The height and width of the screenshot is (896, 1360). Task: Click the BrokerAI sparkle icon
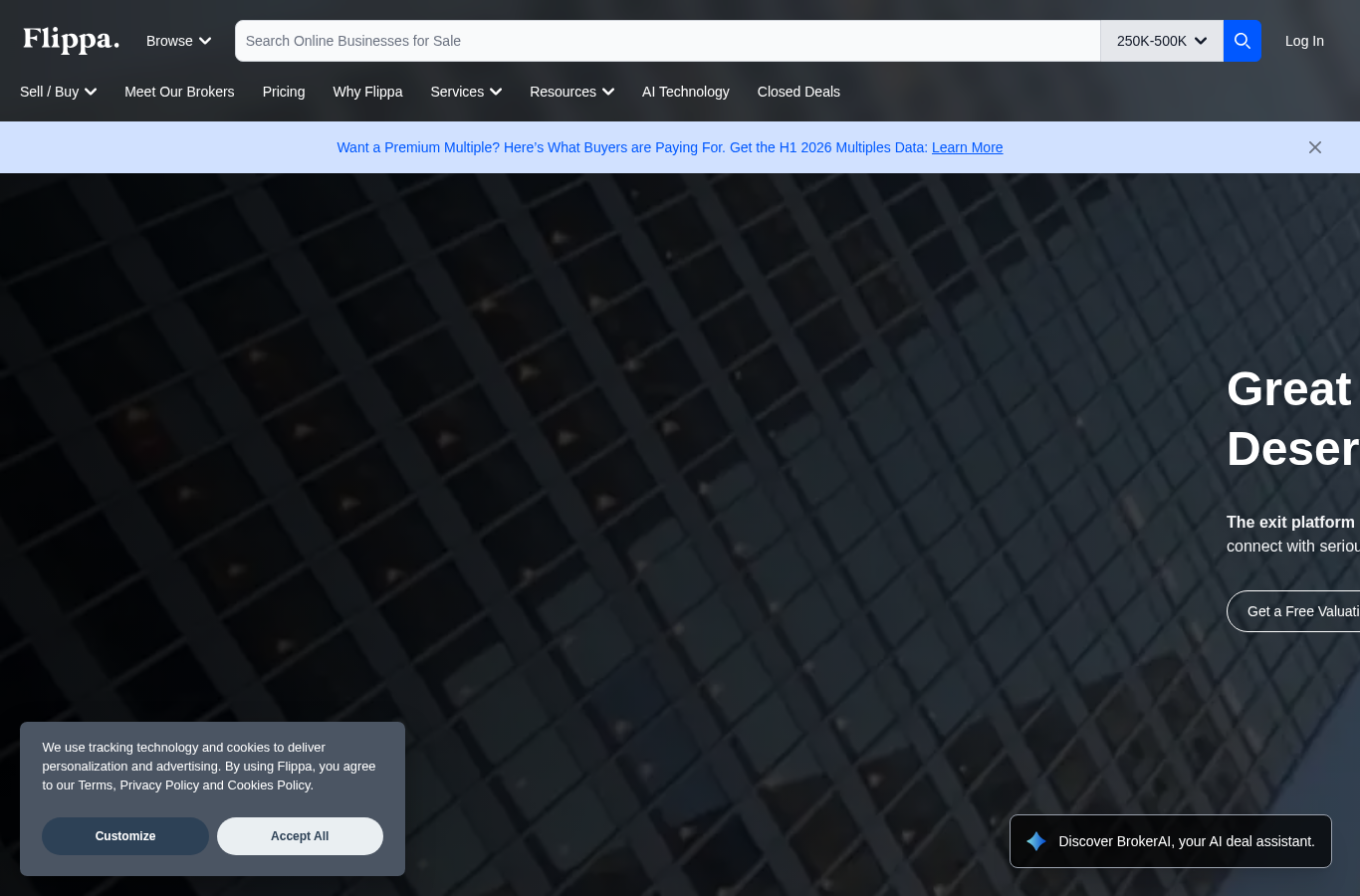click(1036, 841)
